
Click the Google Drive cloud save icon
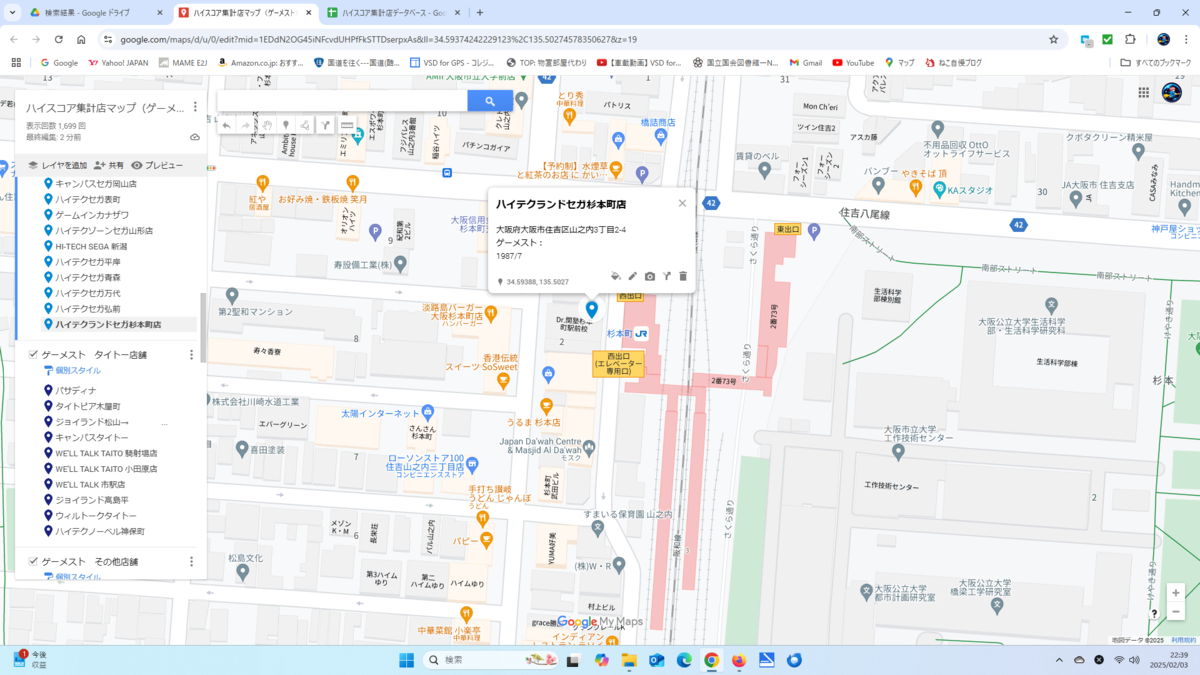pyautogui.click(x=195, y=137)
